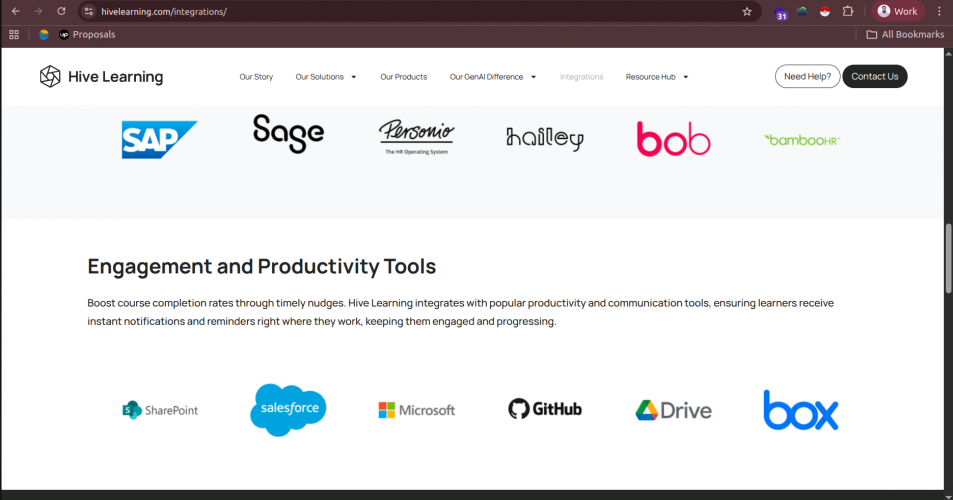
Task: Click the Engagement and Productivity Tools heading
Action: (x=261, y=266)
